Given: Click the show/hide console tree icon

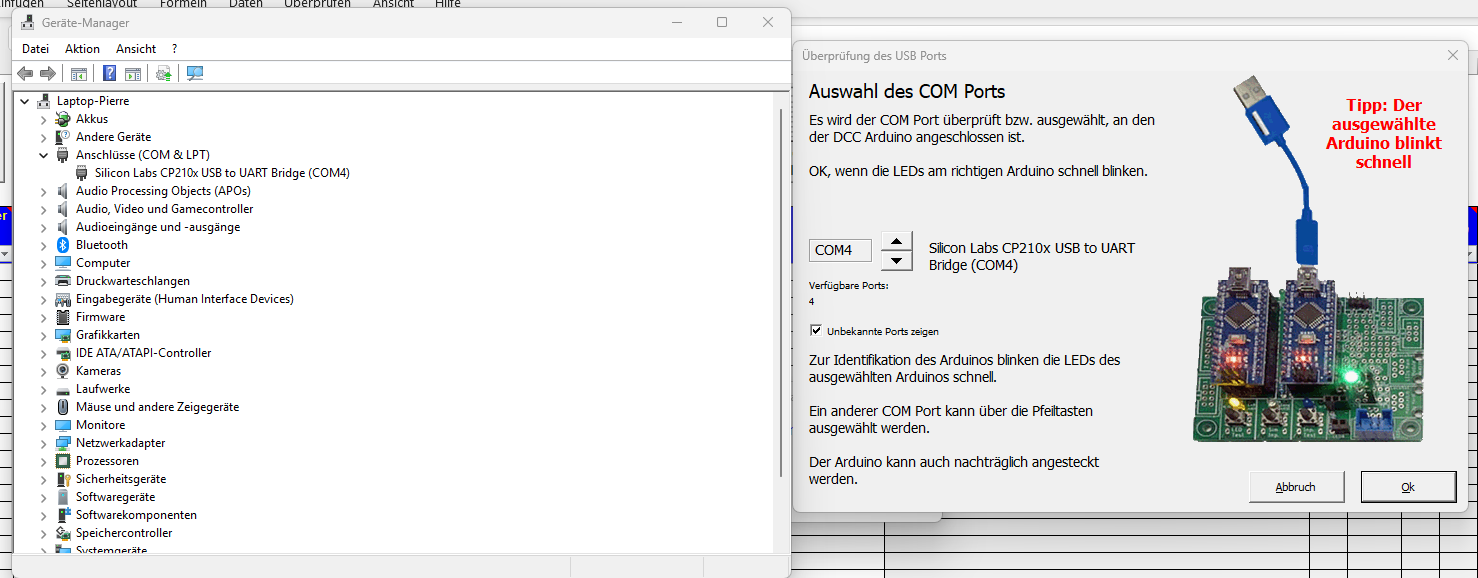Looking at the screenshot, I should click(x=78, y=73).
